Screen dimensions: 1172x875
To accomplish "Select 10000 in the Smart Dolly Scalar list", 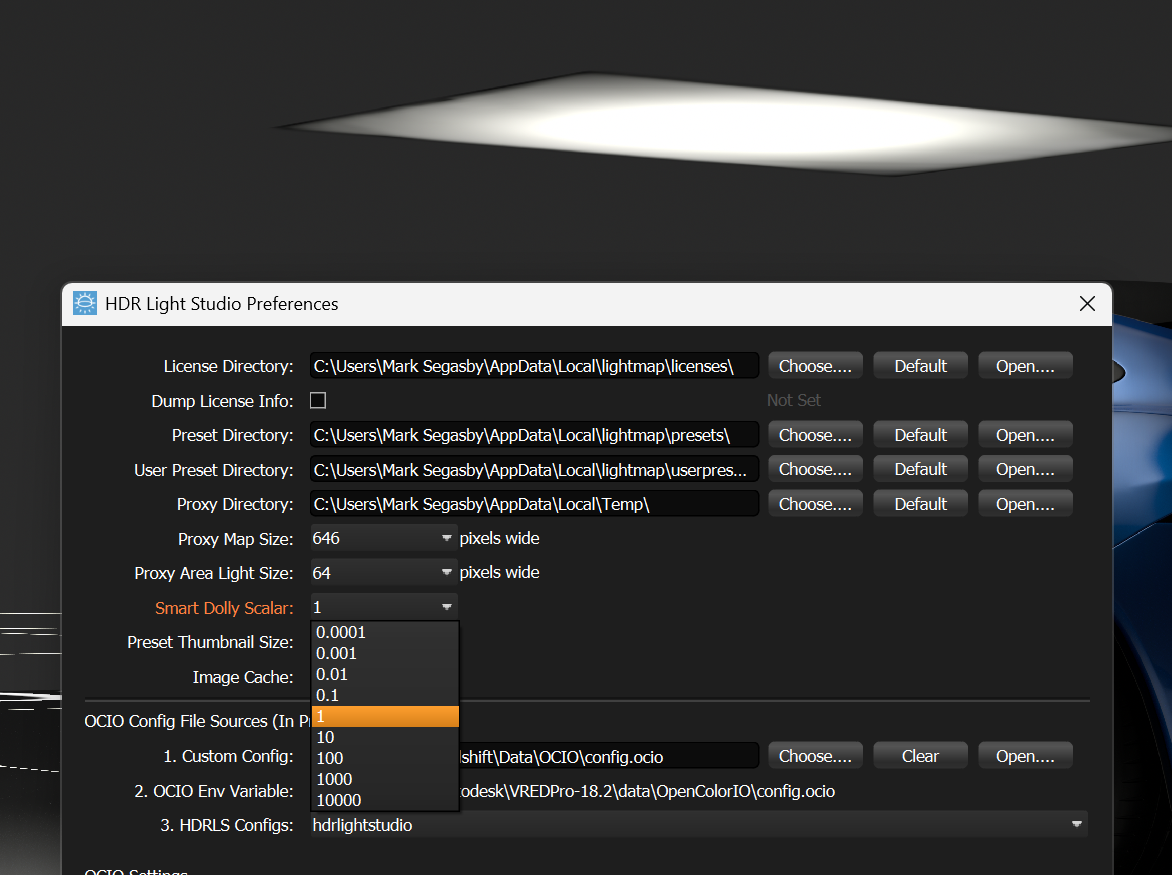I will (x=338, y=799).
